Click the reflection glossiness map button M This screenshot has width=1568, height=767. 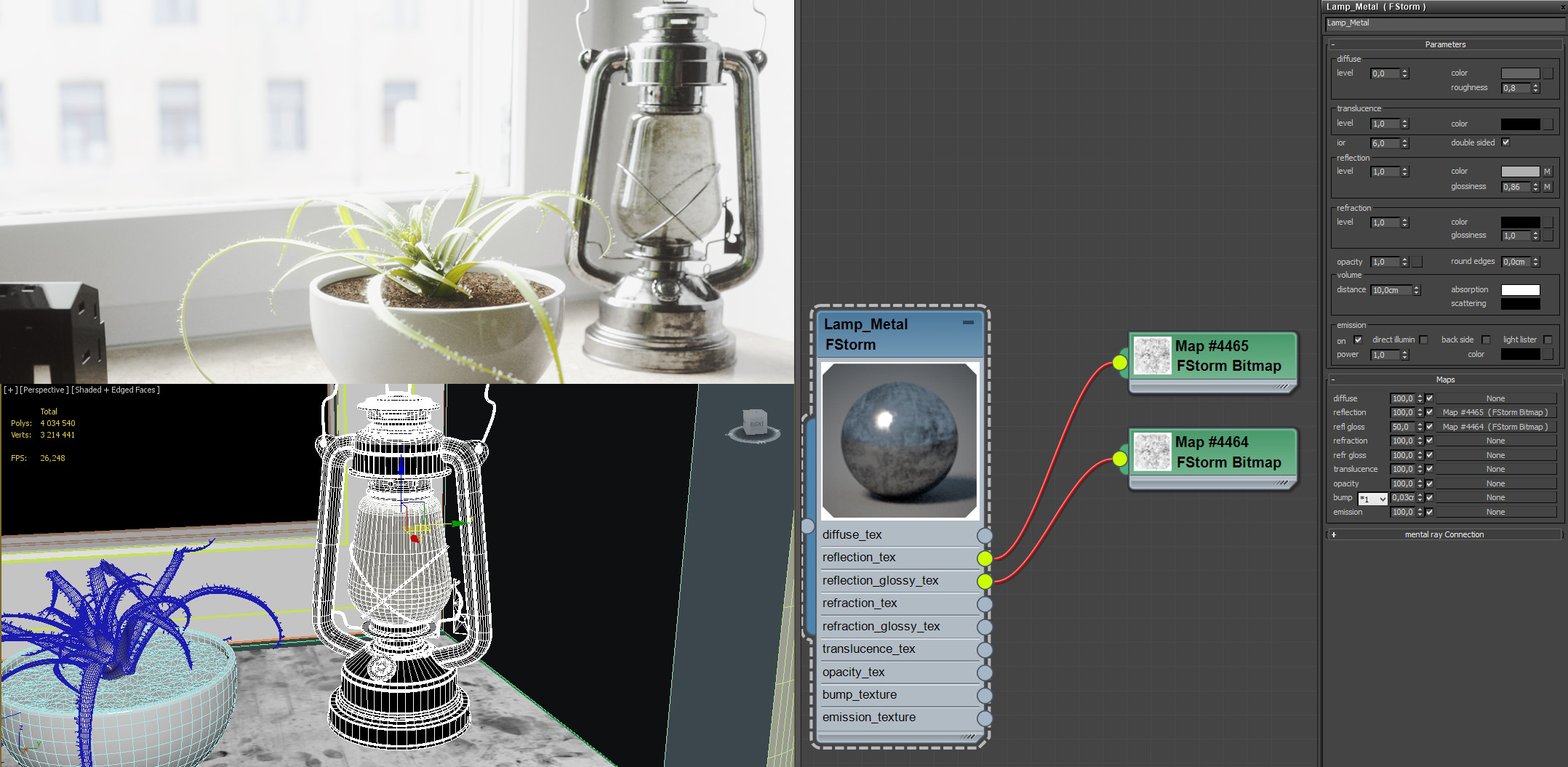tap(1547, 187)
